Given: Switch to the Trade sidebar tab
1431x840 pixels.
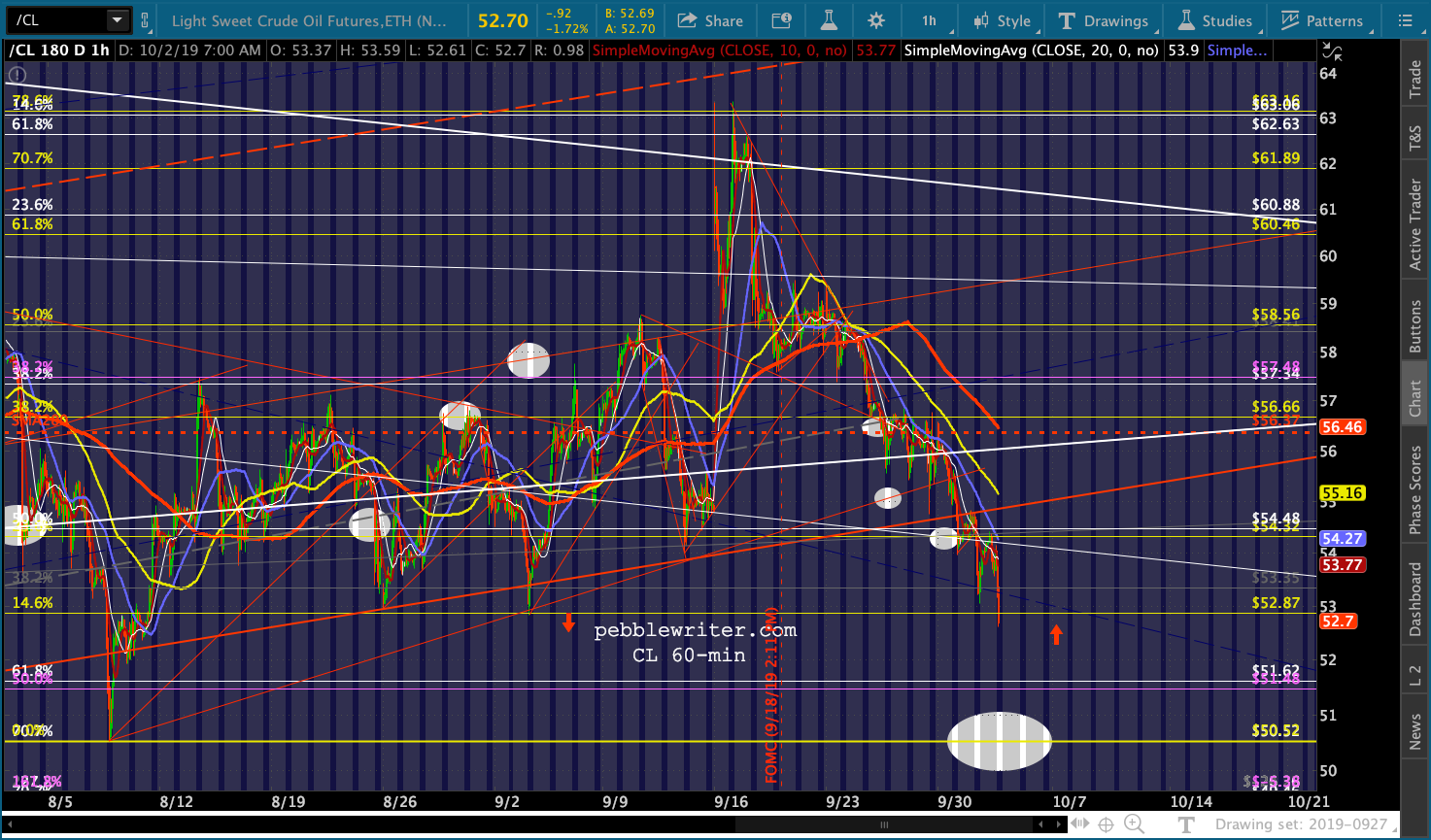Looking at the screenshot, I should (x=1415, y=80).
